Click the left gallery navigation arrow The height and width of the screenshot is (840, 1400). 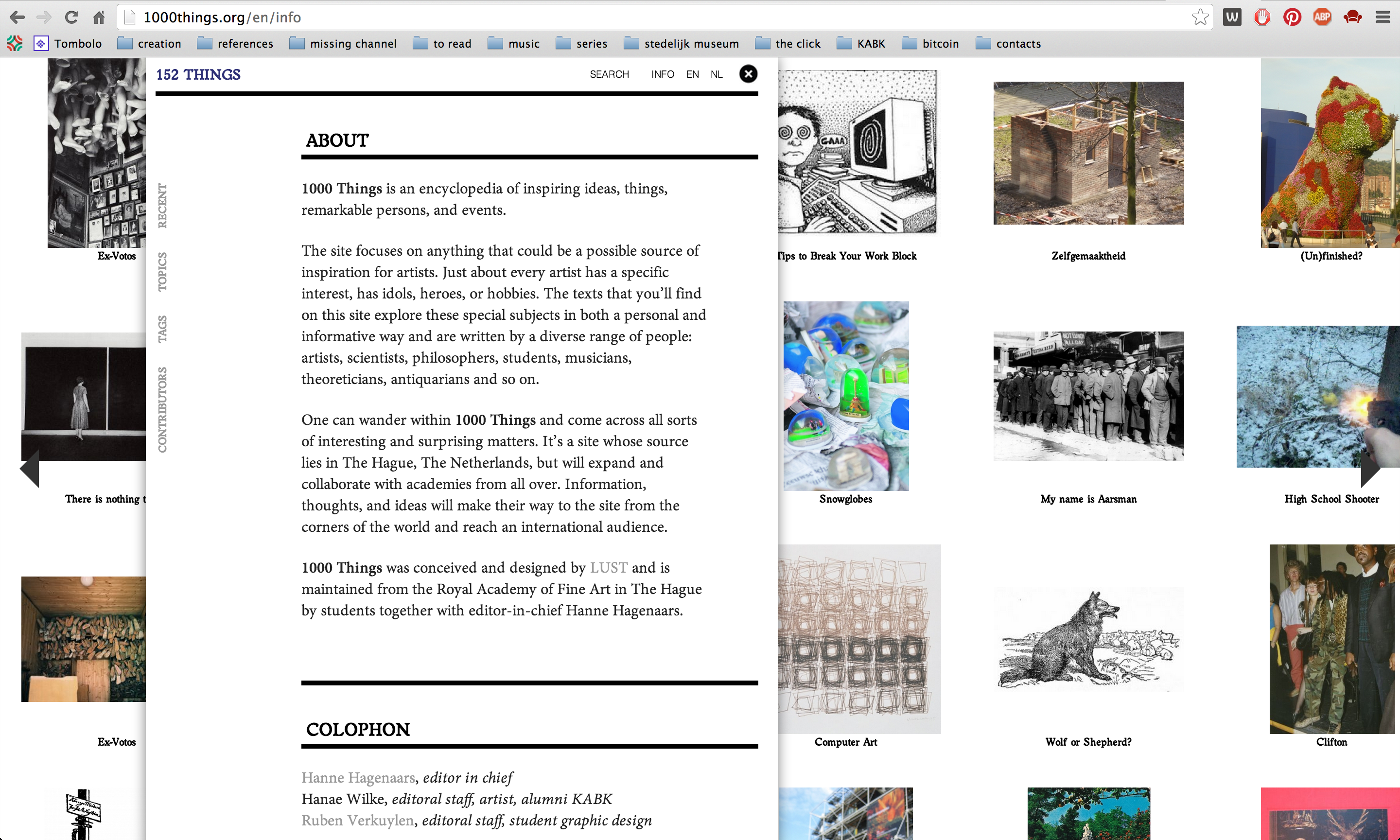pyautogui.click(x=30, y=469)
